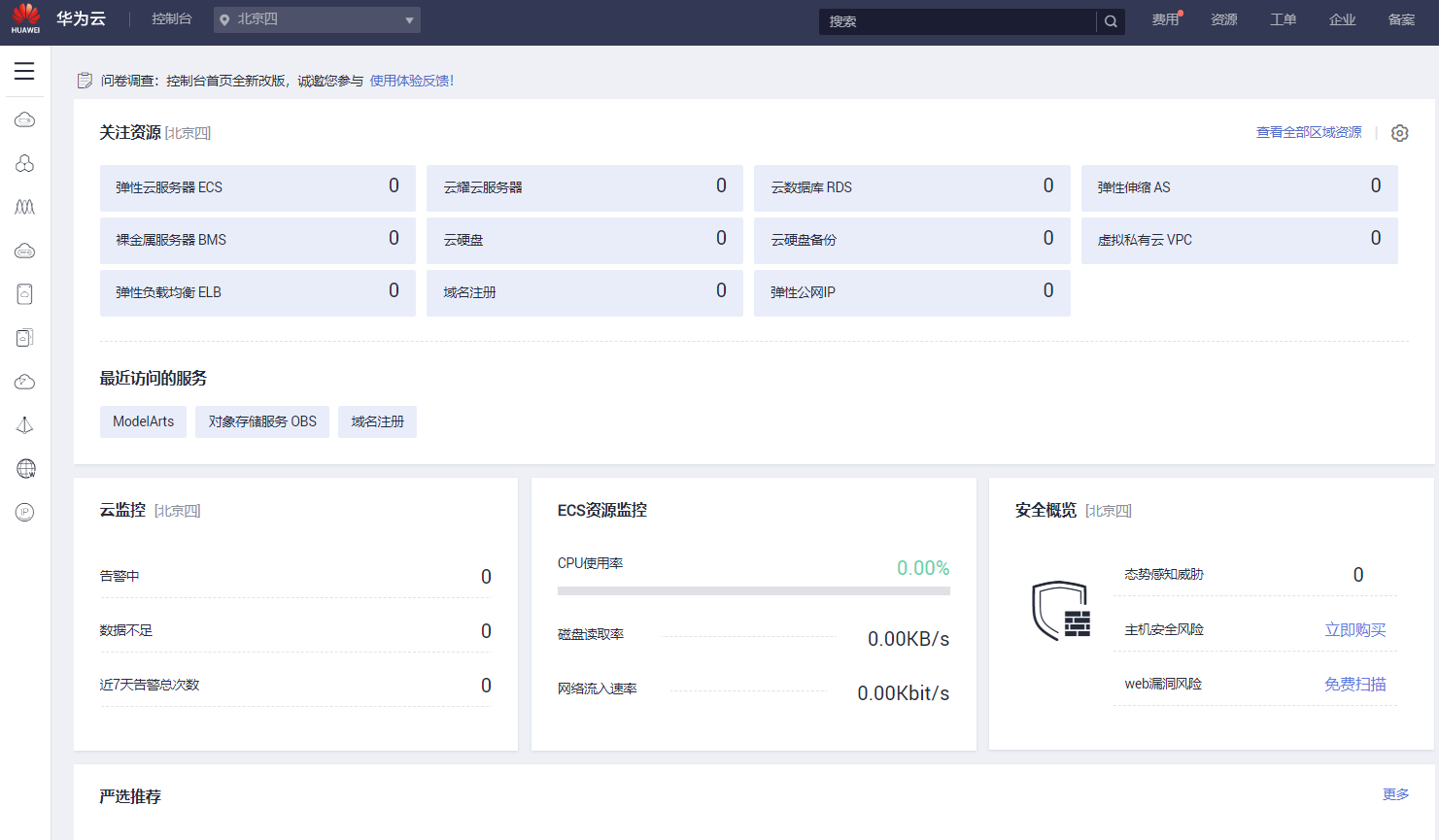This screenshot has width=1439, height=840.
Task: Open the 工单 ticket menu
Action: tap(1283, 19)
